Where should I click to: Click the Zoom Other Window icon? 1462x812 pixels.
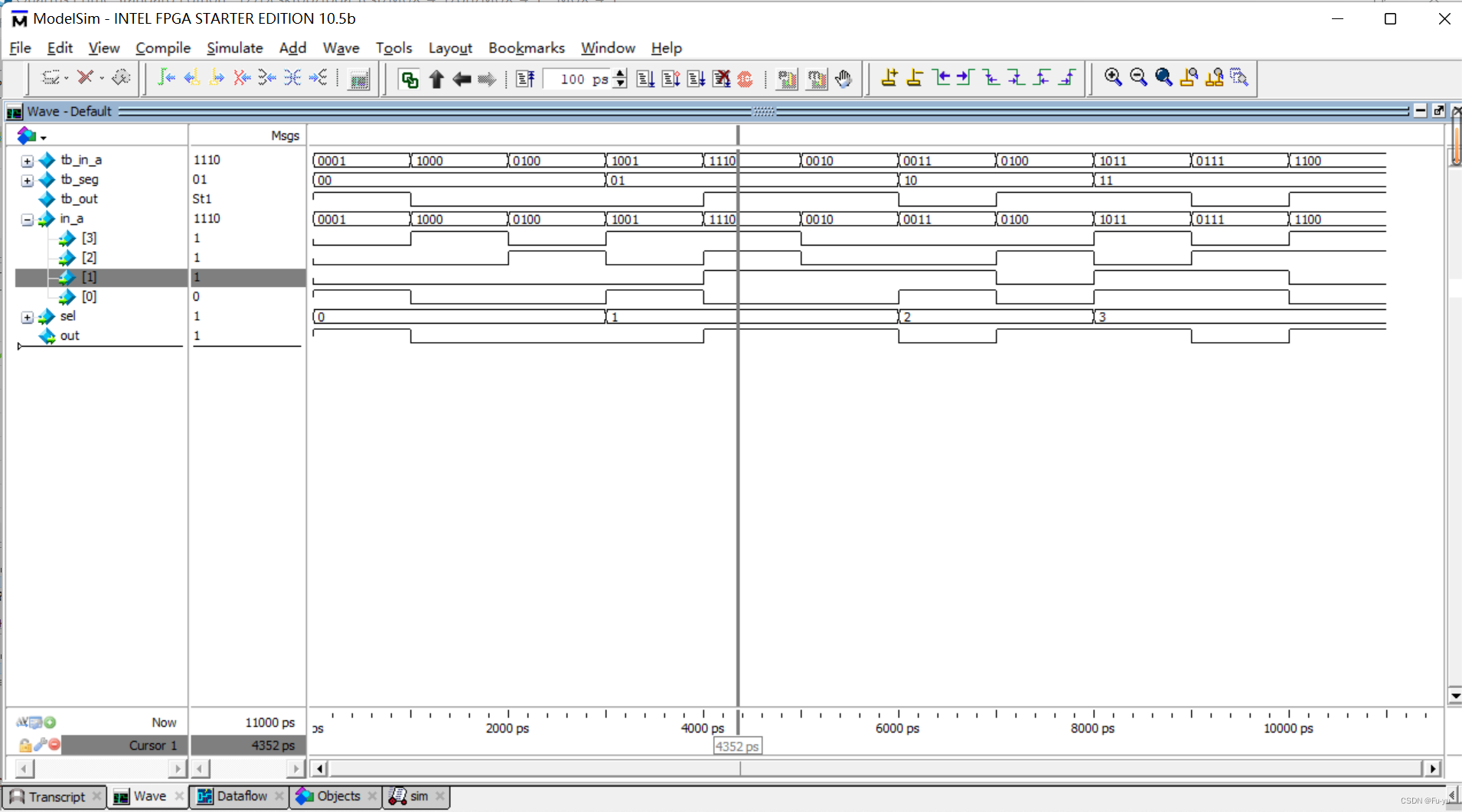pyautogui.click(x=1239, y=77)
